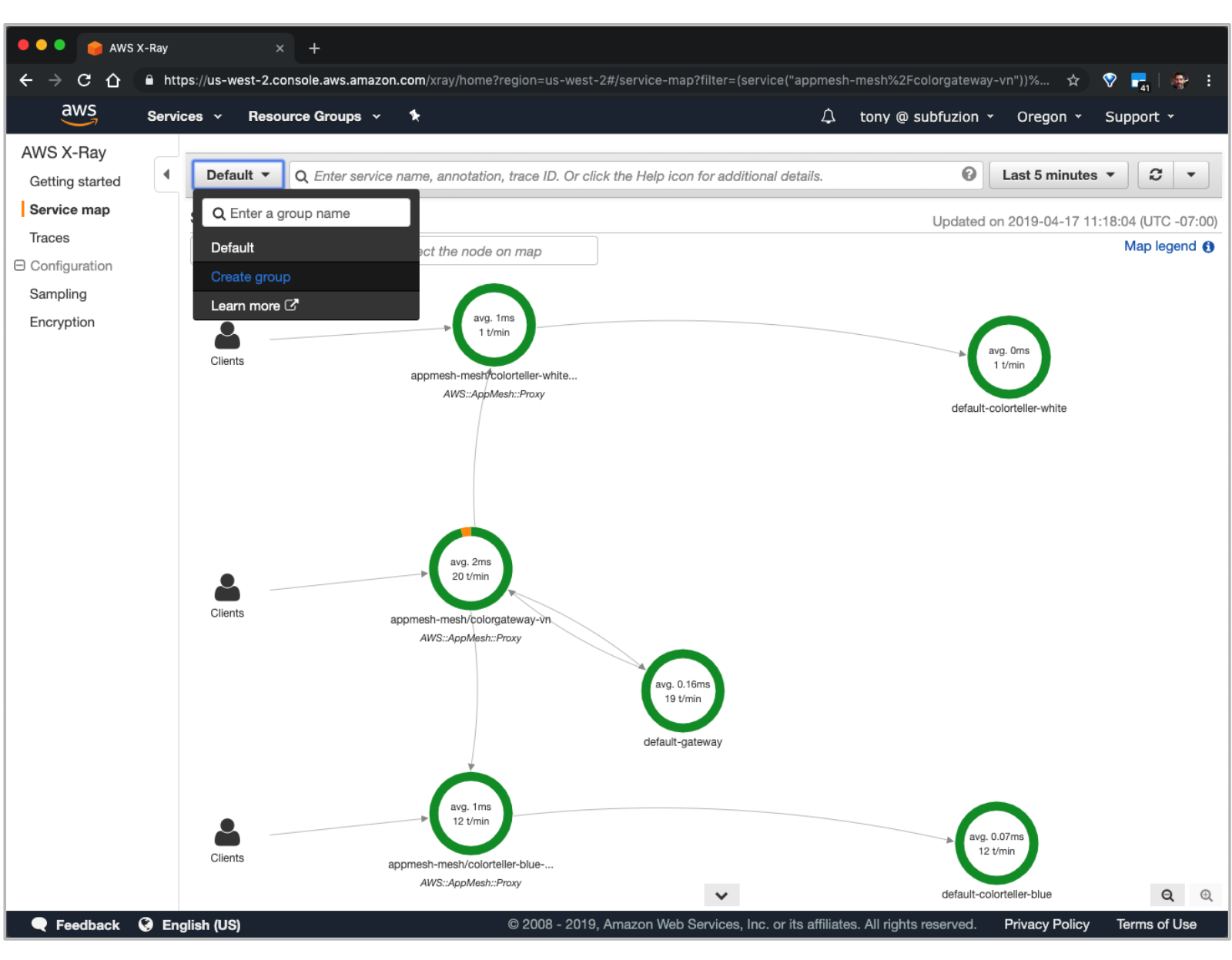Refresh the service map
This screenshot has width=1232, height=960.
(x=1156, y=175)
